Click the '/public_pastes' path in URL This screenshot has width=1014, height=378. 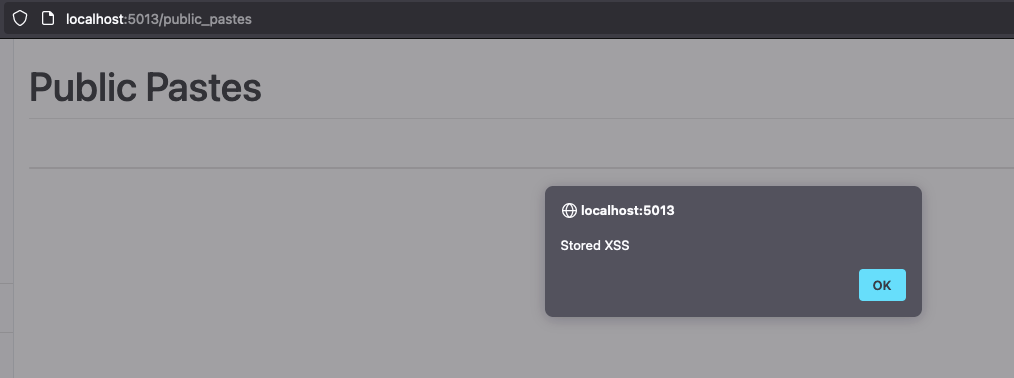205,19
